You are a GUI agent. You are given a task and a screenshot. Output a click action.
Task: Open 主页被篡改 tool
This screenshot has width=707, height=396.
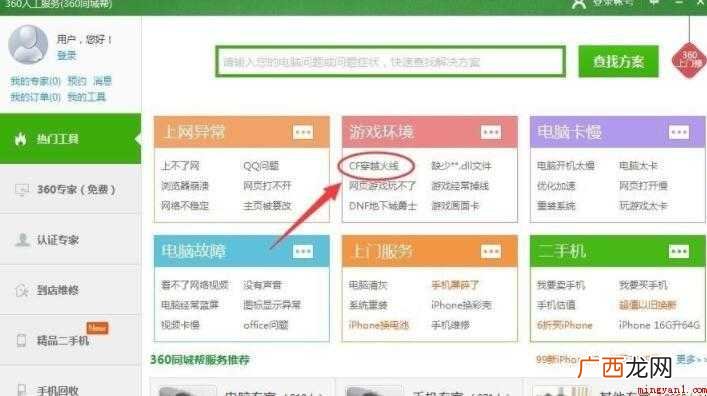(x=267, y=206)
